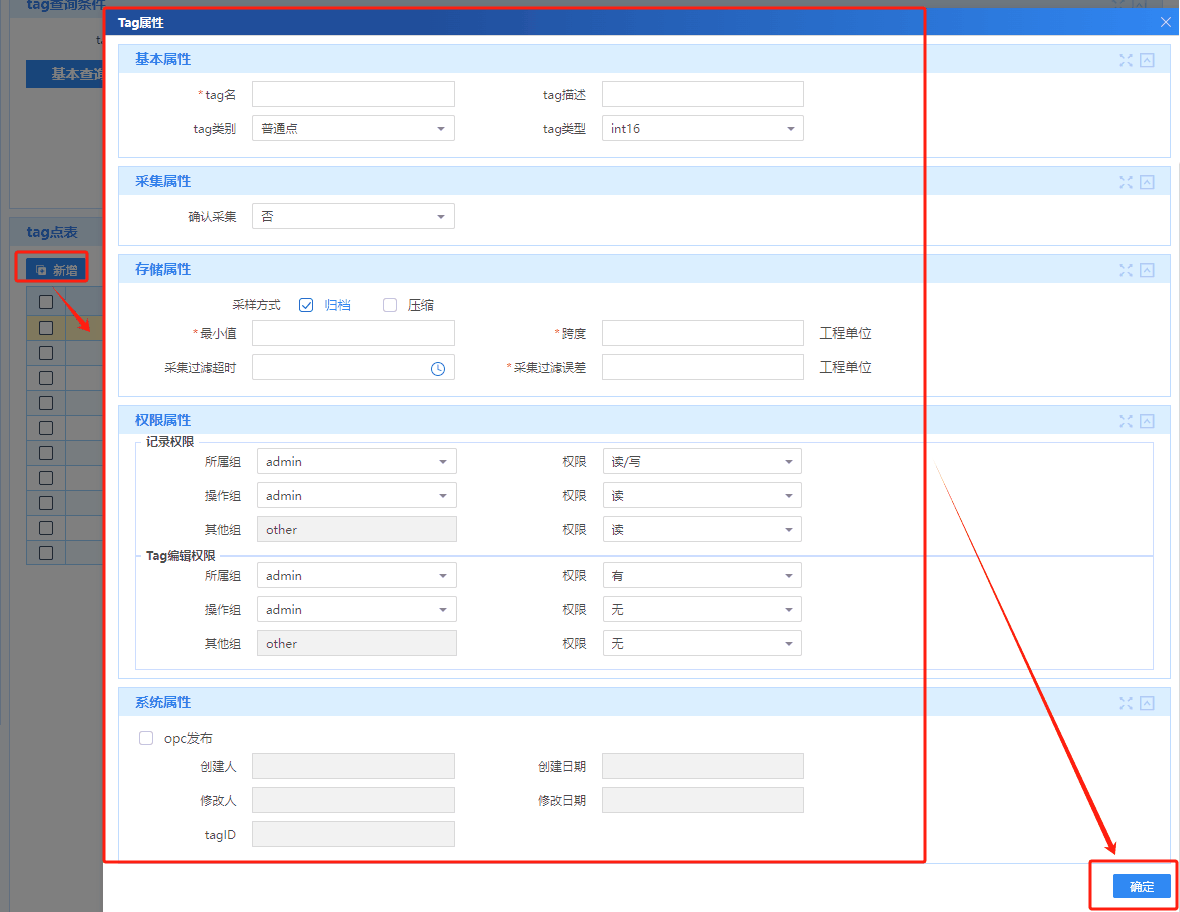Click the 基本属性 section header
Image resolution: width=1180 pixels, height=912 pixels.
(644, 59)
